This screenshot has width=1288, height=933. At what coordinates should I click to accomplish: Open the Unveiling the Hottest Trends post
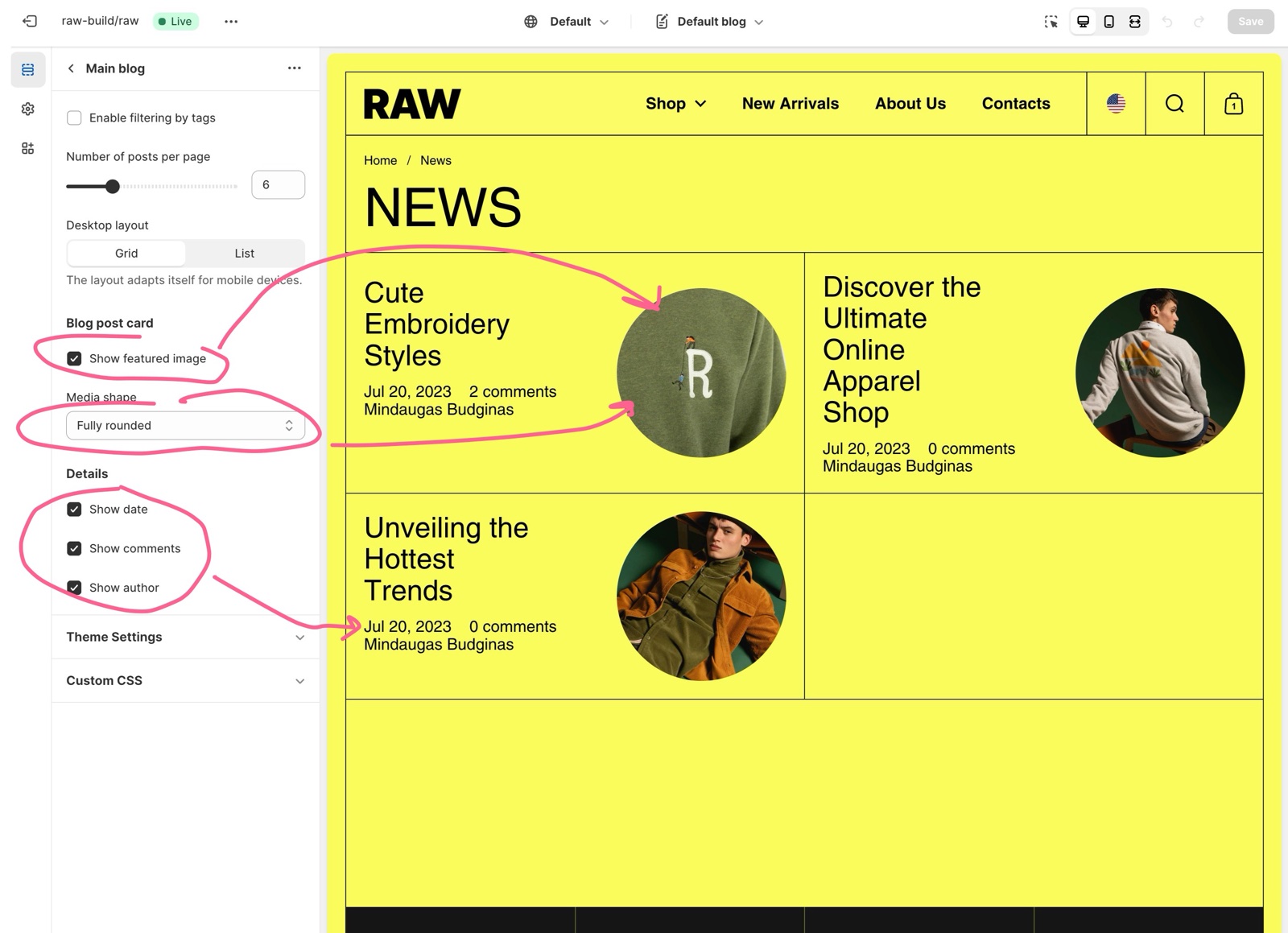(446, 559)
